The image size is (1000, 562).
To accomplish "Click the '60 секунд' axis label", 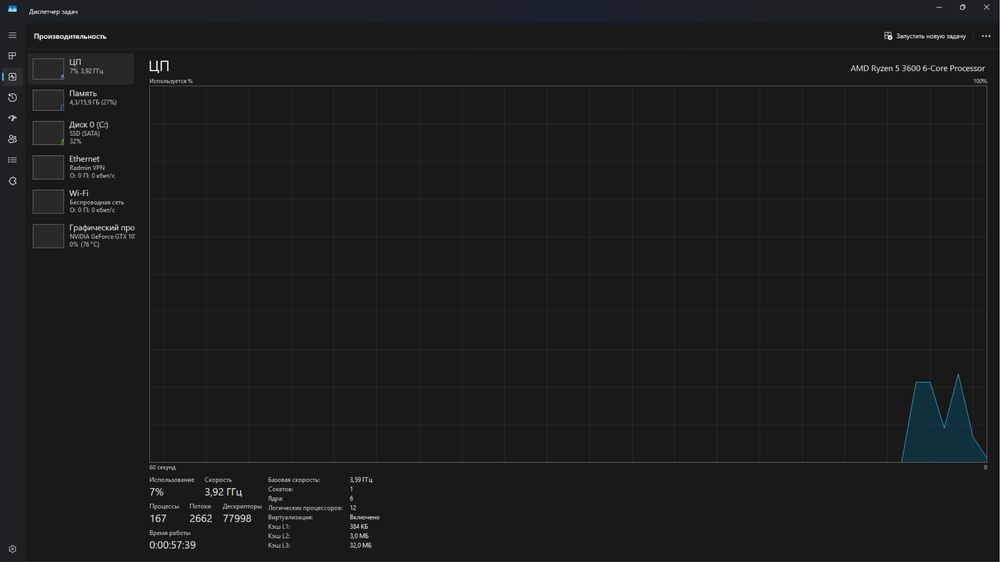I will (163, 468).
